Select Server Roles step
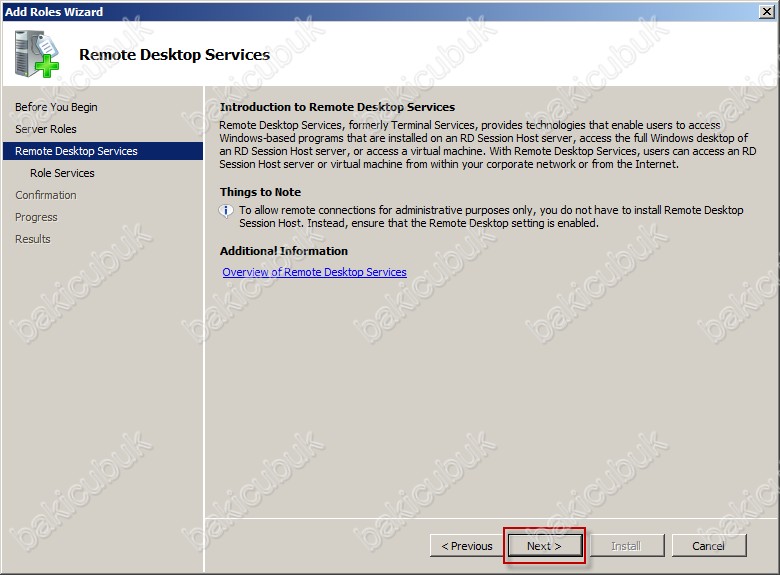The image size is (780, 575). point(46,129)
